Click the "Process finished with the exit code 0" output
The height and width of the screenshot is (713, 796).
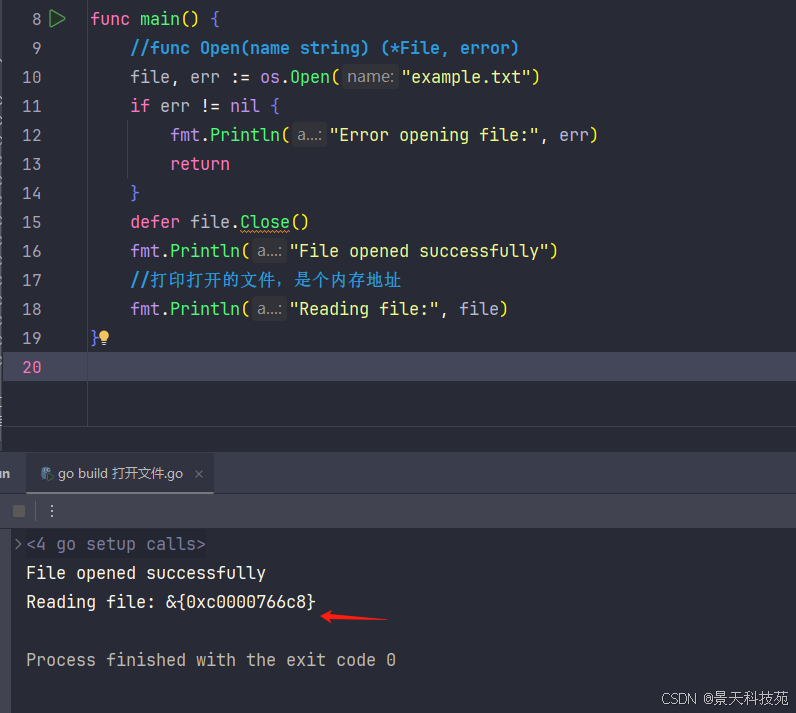[x=210, y=660]
